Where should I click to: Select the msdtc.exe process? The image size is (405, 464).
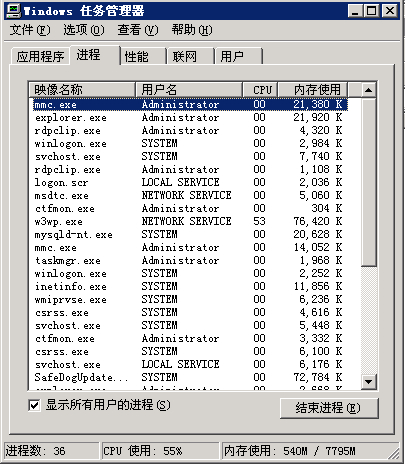point(190,196)
